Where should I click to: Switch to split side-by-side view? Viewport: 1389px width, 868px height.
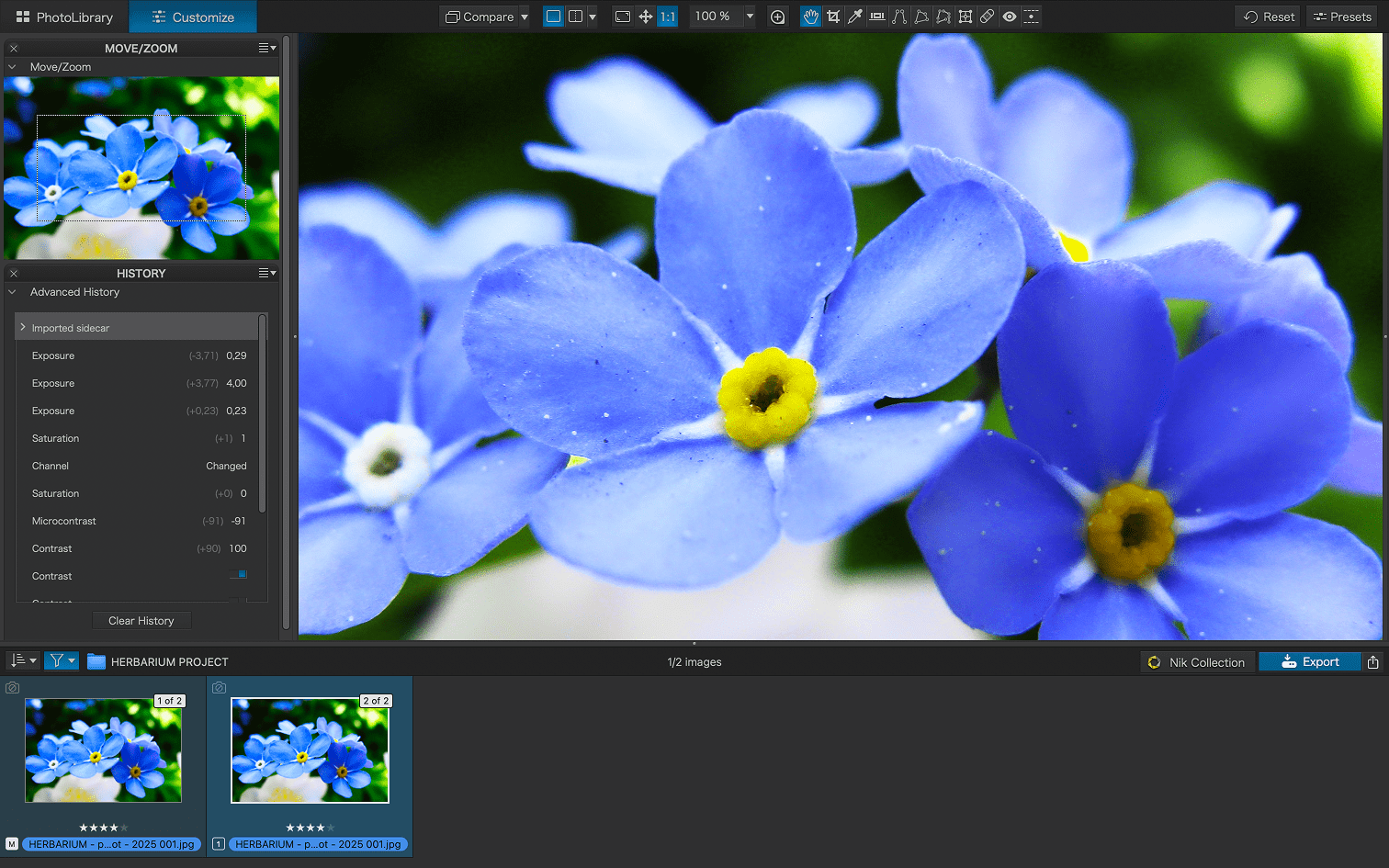[575, 17]
